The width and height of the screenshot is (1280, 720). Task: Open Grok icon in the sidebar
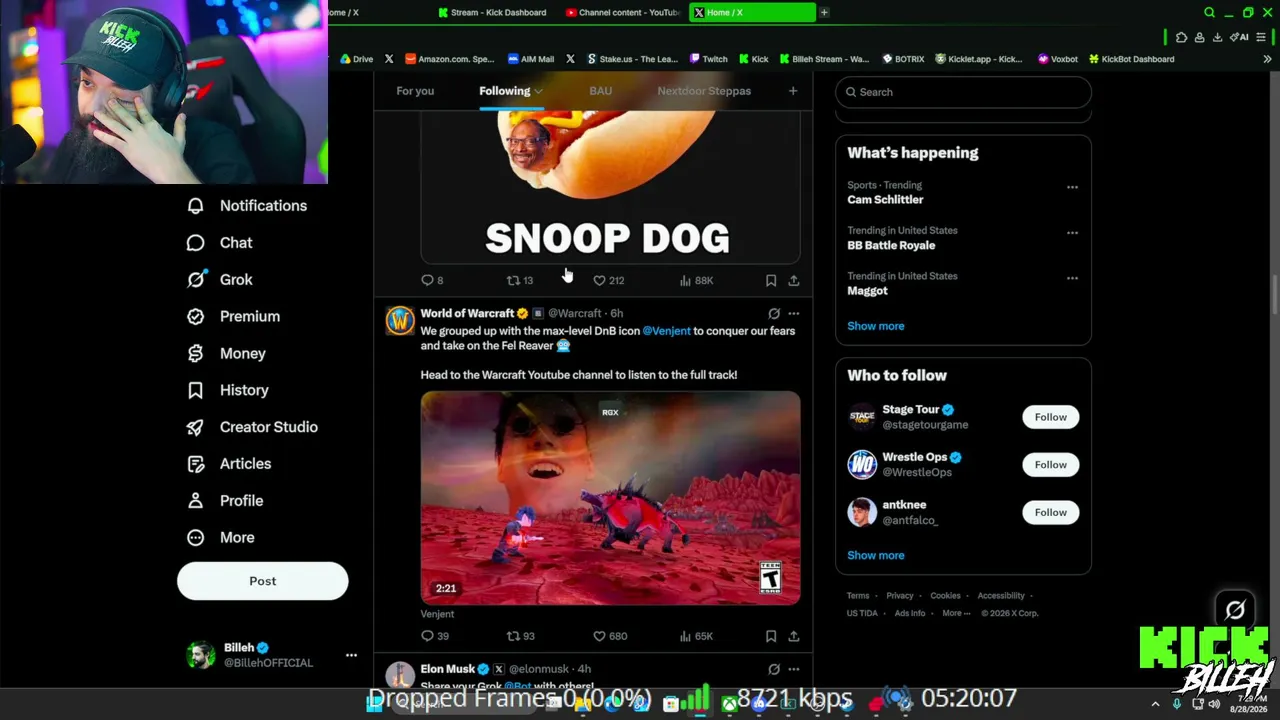point(196,280)
